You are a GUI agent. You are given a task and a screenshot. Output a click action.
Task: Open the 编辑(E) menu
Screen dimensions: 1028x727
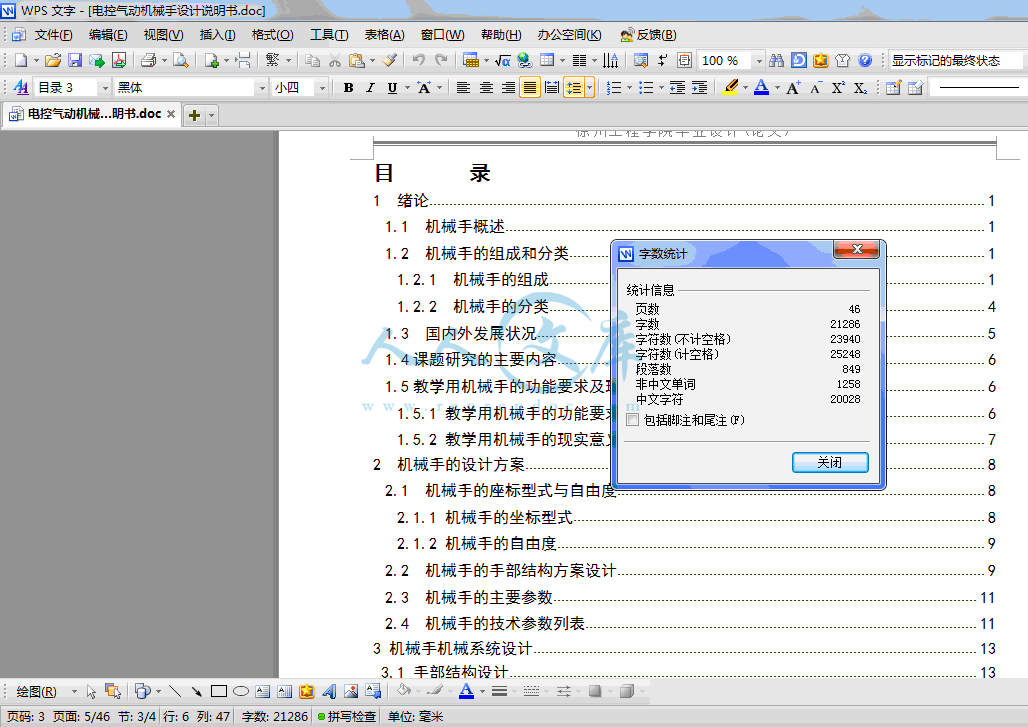[108, 35]
